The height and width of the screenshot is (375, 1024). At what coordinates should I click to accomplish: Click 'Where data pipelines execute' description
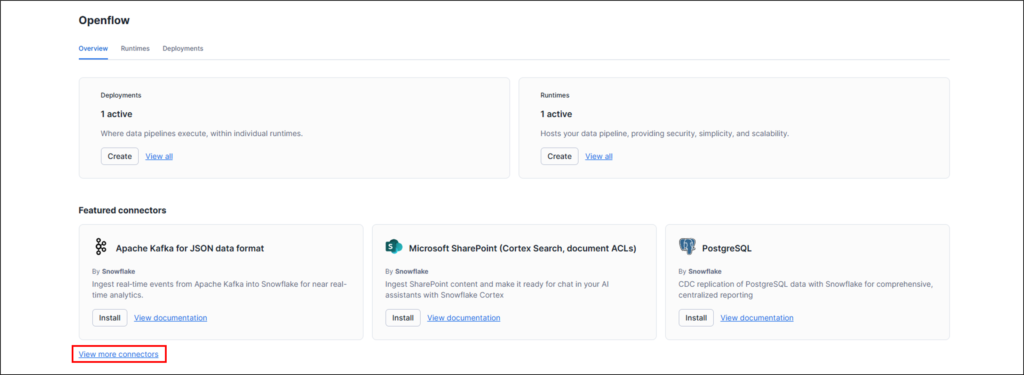pos(202,134)
